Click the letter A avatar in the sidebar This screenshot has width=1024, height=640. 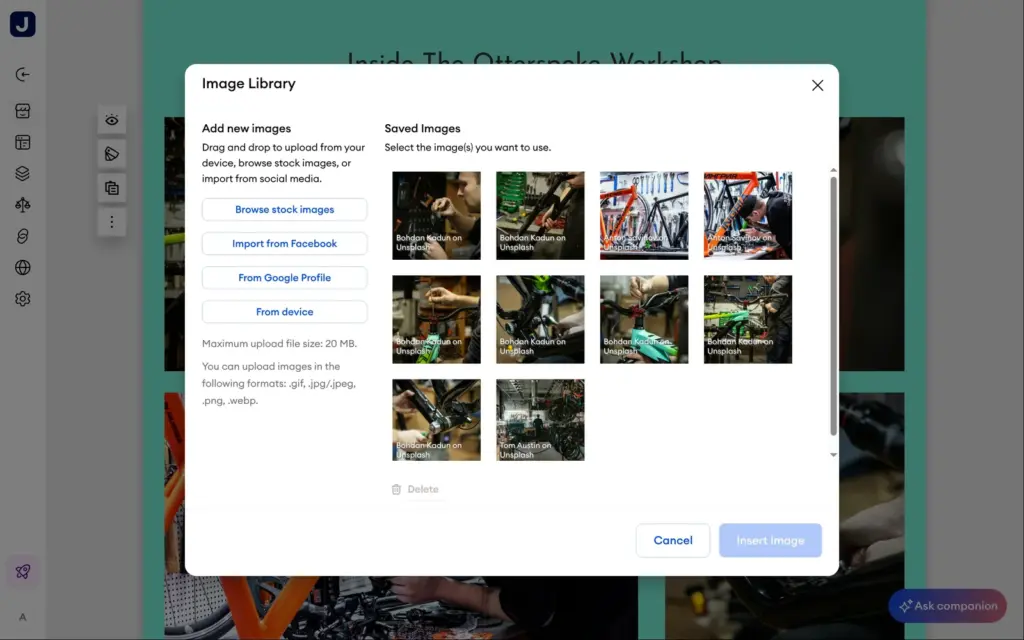23,617
